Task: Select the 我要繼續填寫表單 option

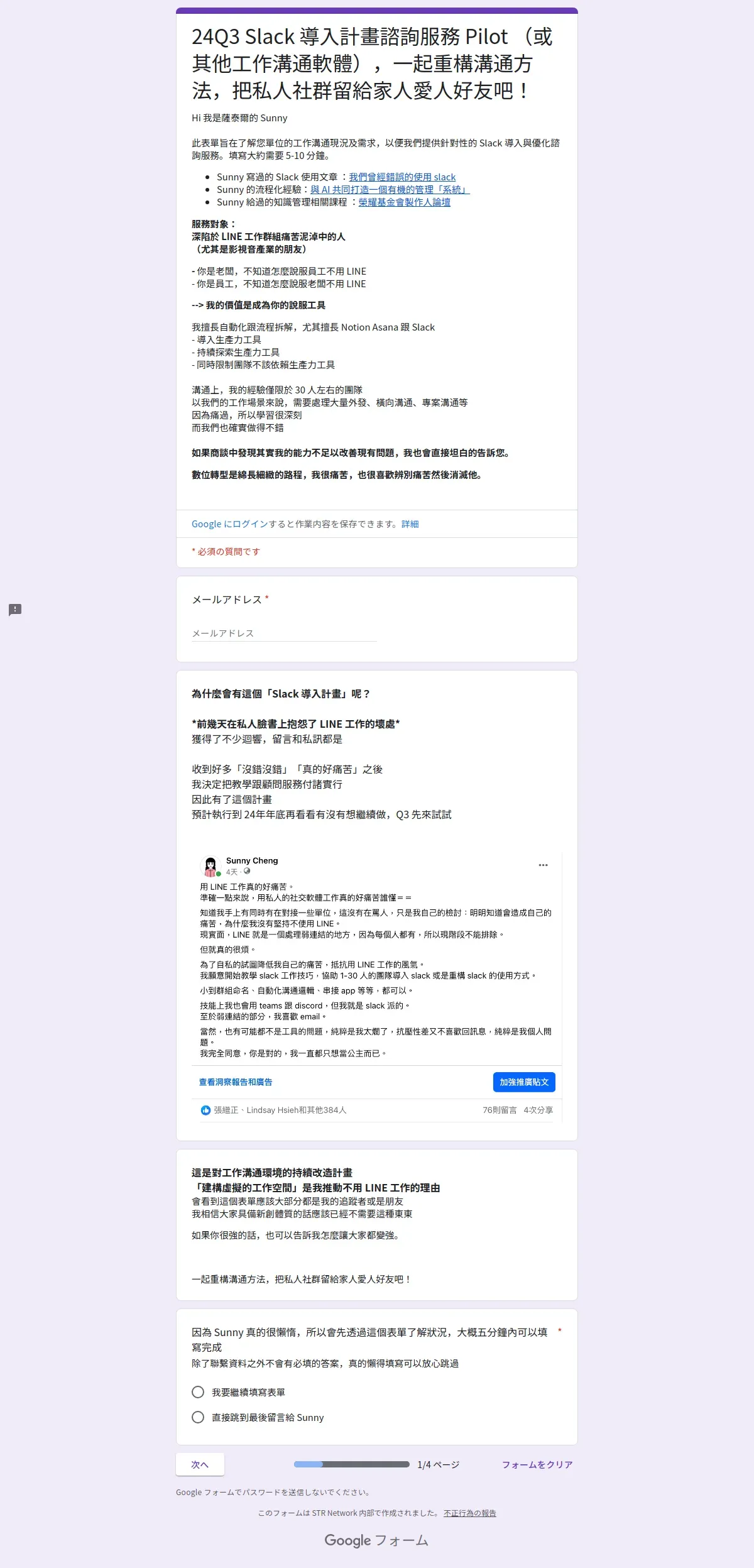Action: click(198, 1392)
